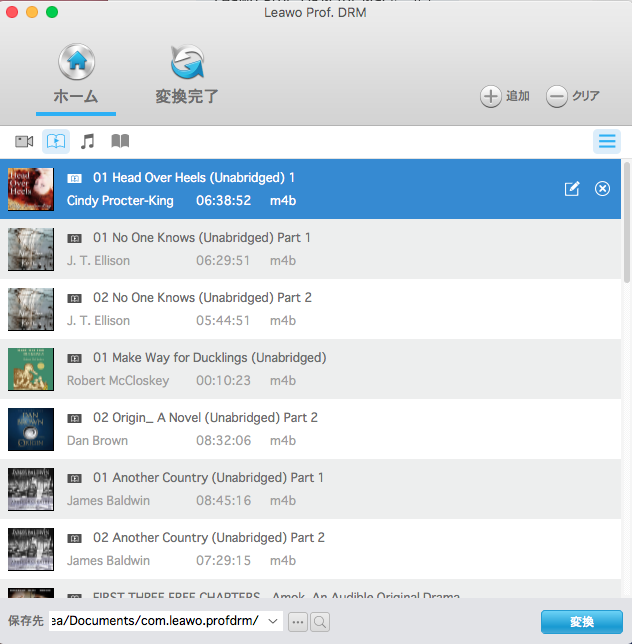Click Make Way for Ducklings cover thumbnail
The width and height of the screenshot is (632, 644).
(31, 369)
